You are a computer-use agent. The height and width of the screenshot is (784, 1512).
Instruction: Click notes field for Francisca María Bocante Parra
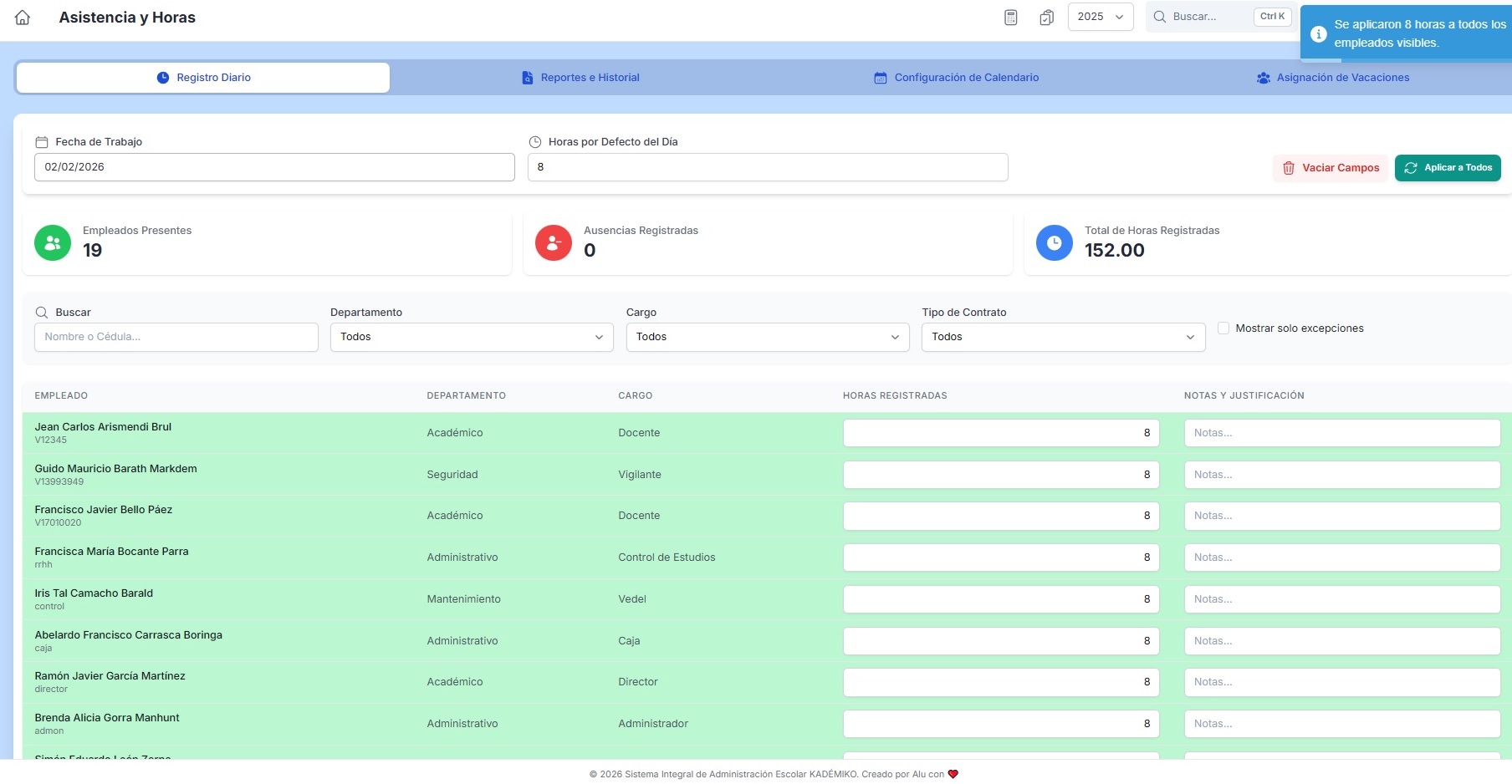[x=1342, y=557]
